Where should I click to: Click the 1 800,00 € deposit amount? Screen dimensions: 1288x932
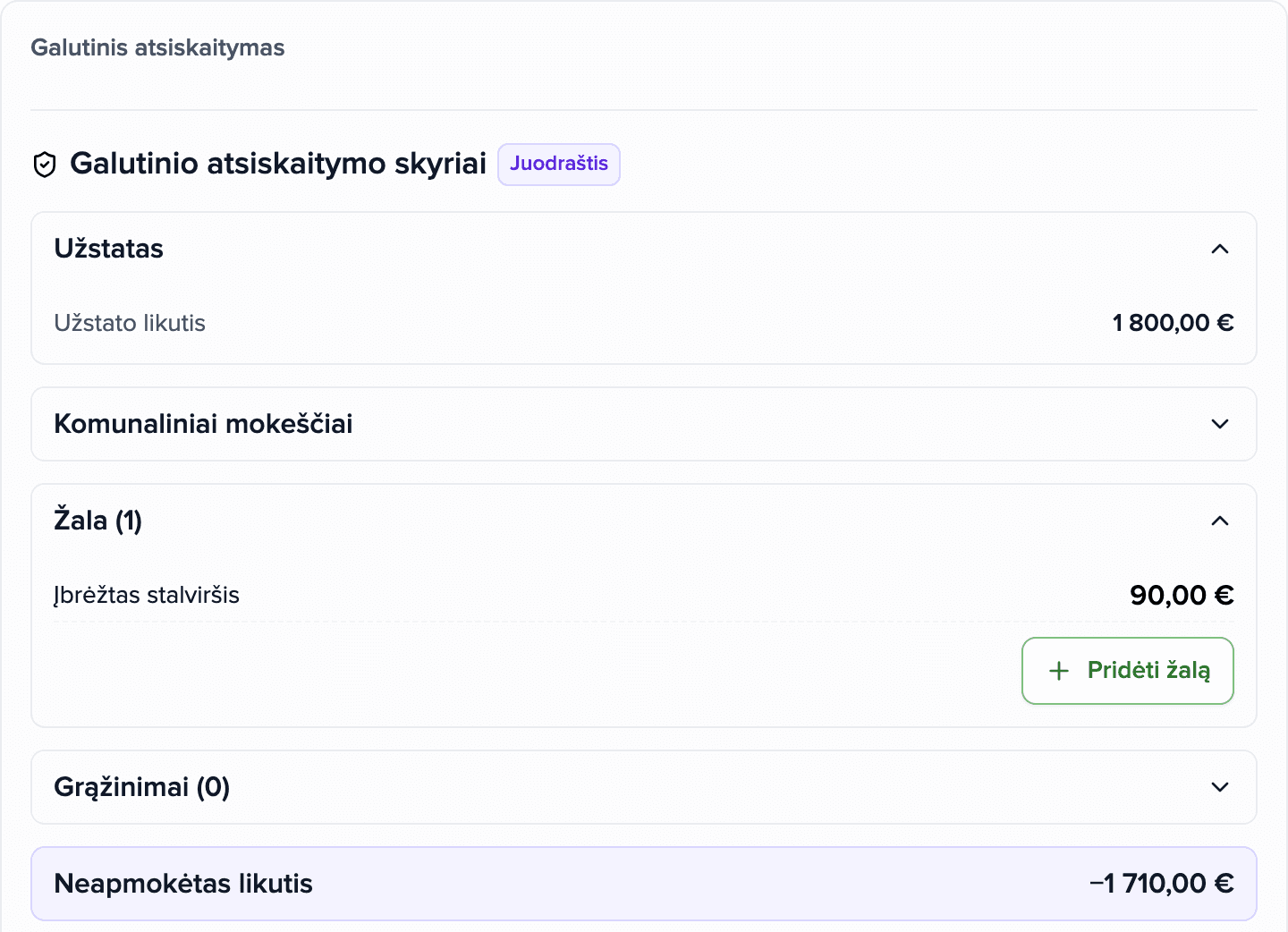point(1173,323)
